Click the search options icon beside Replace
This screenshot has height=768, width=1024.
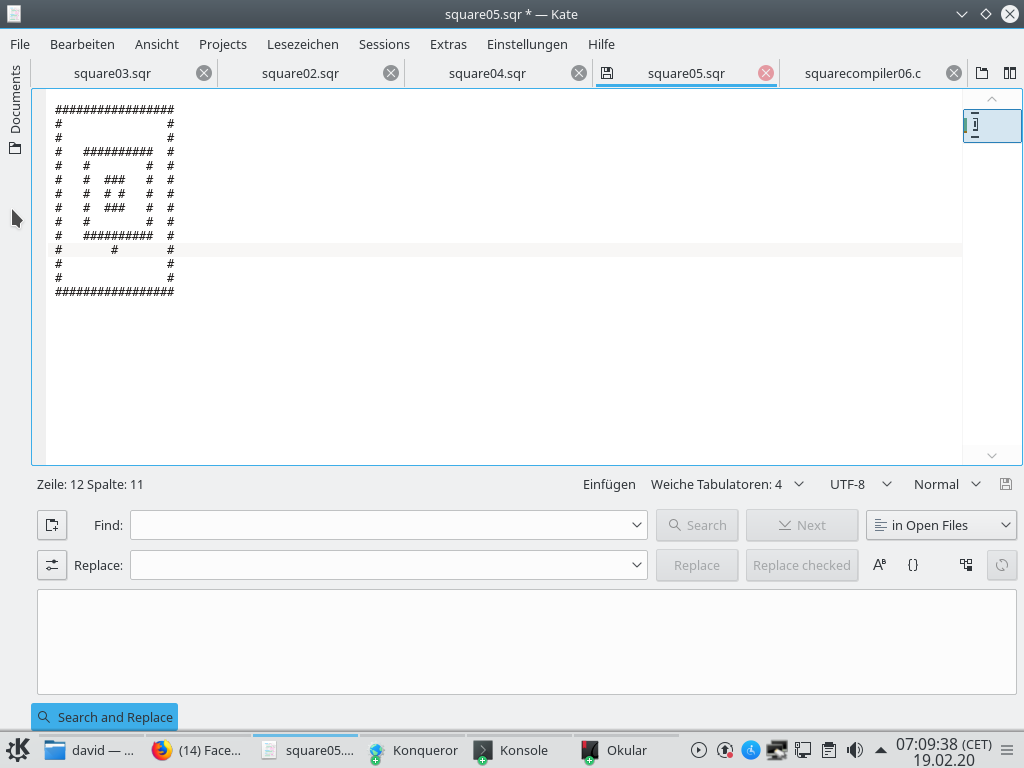(x=52, y=565)
